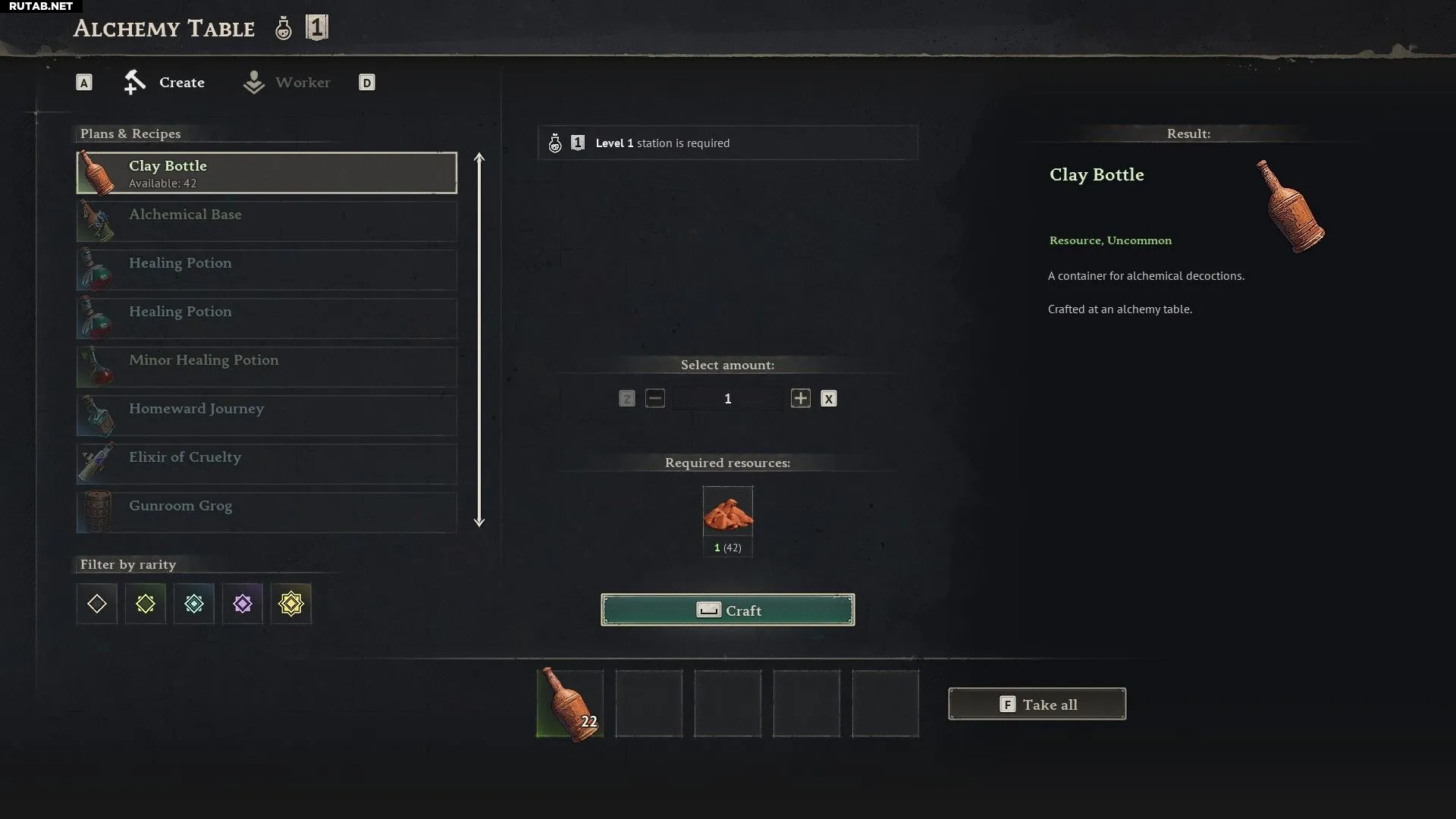Enable the gold legendary rarity filter

click(x=291, y=604)
